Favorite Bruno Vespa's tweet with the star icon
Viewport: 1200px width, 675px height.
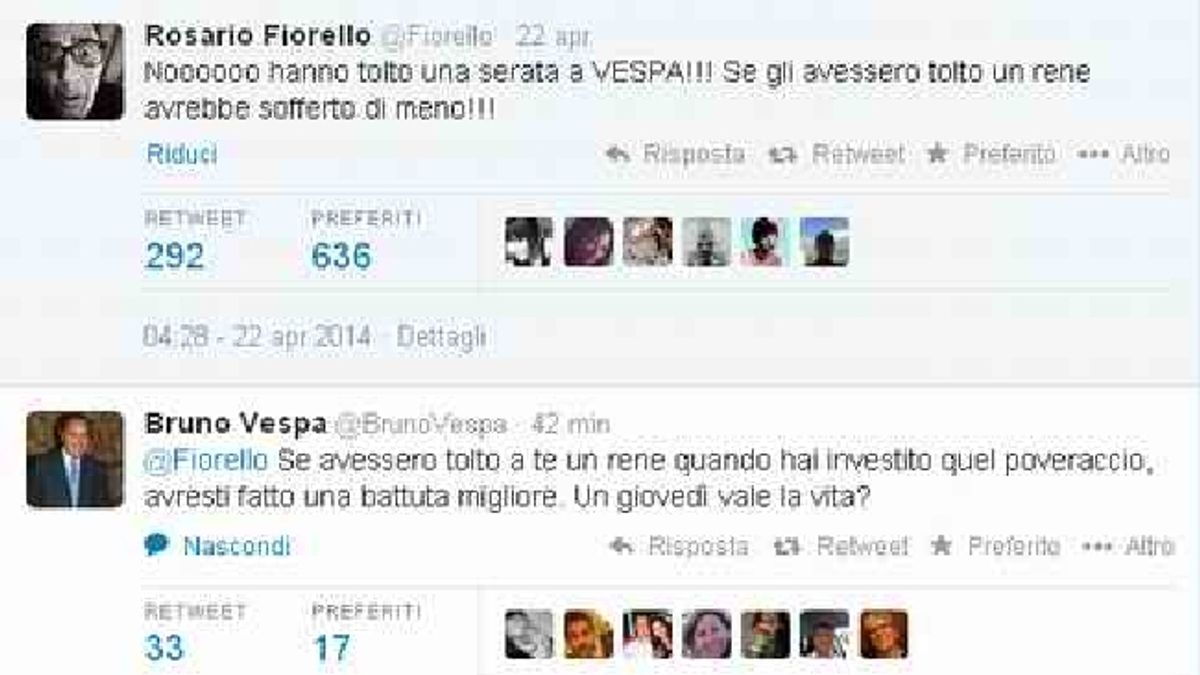941,545
